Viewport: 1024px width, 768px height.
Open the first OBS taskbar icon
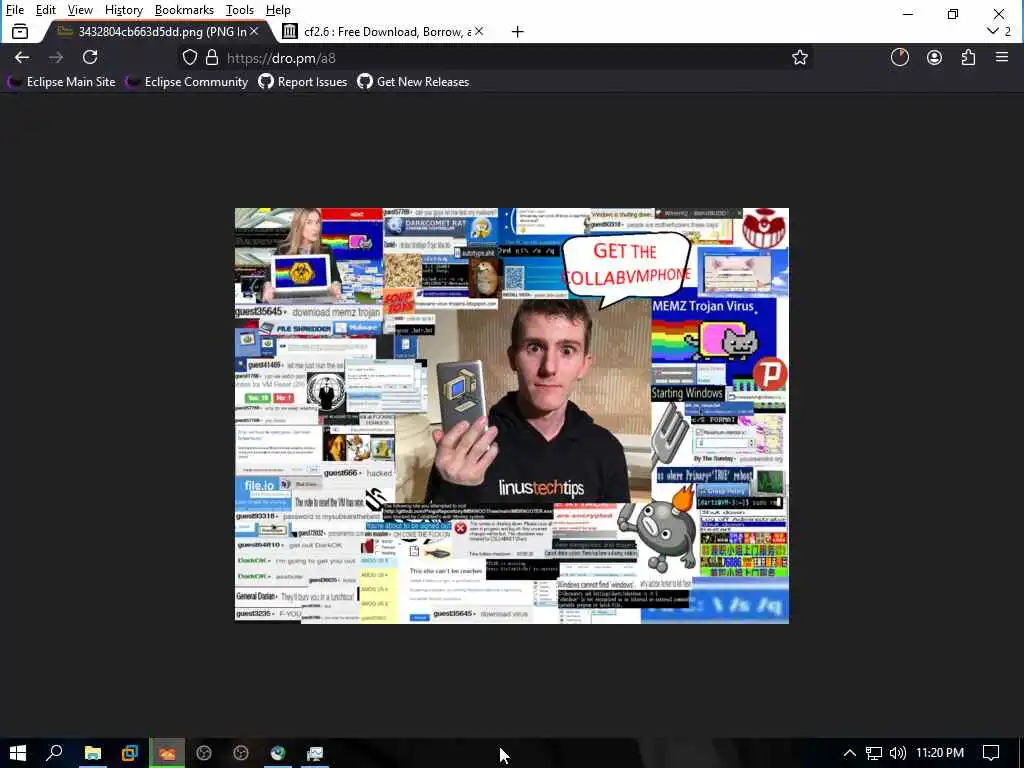204,753
